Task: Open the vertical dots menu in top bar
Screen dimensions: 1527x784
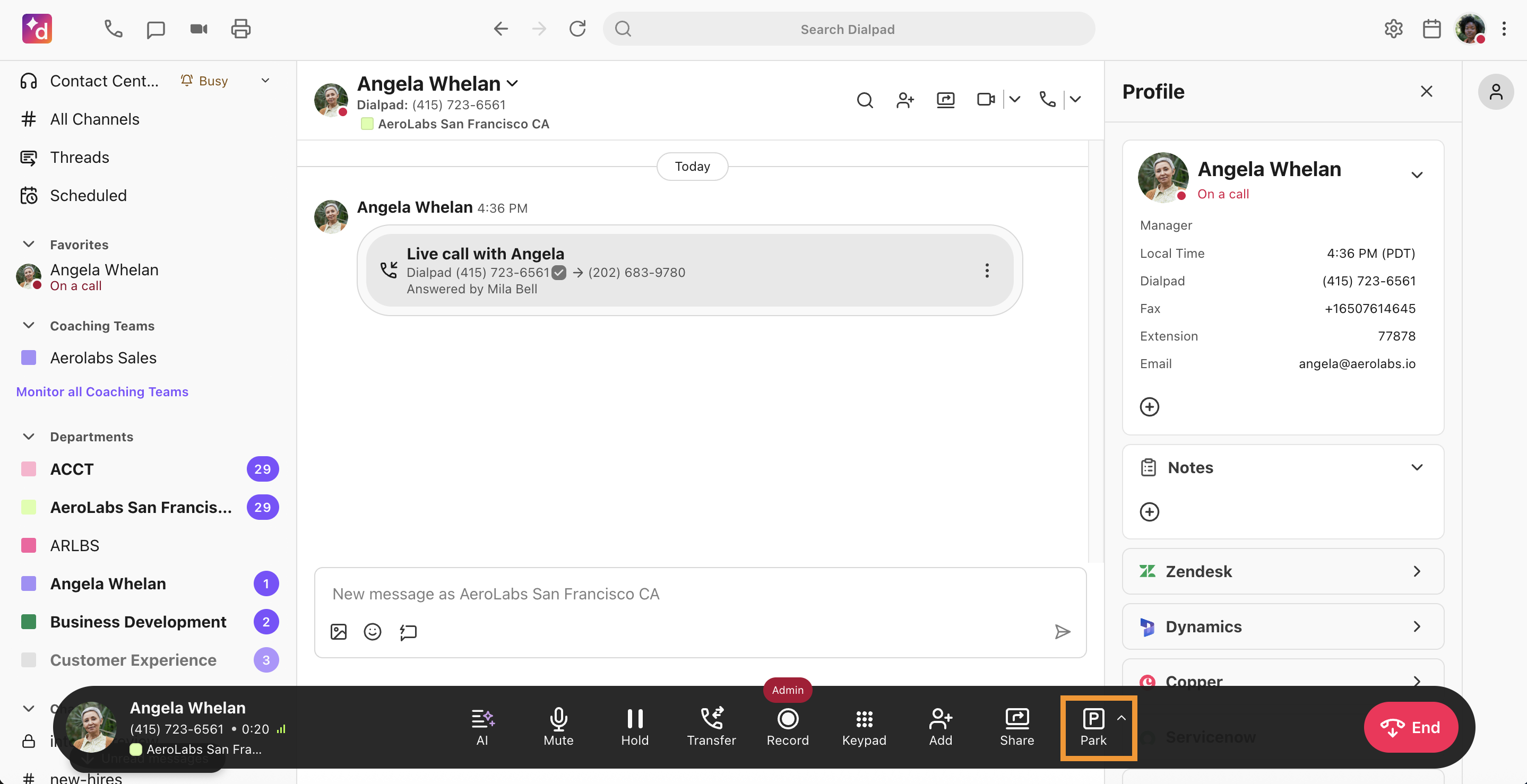Action: coord(1504,29)
